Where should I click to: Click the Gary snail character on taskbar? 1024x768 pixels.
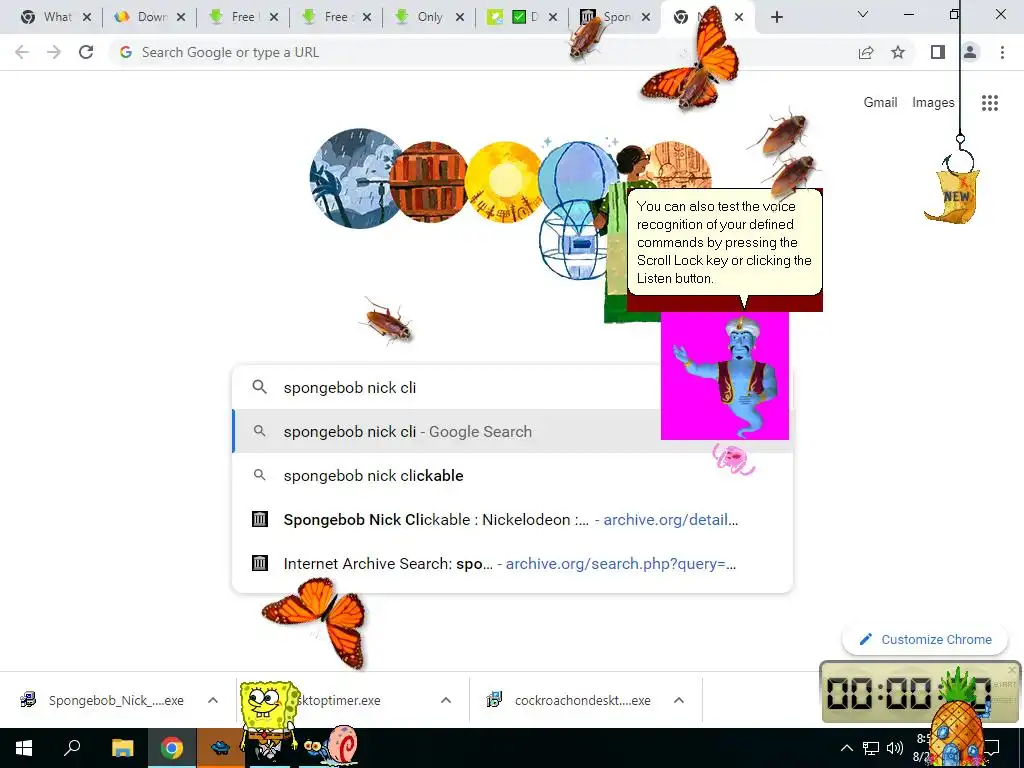click(x=332, y=744)
